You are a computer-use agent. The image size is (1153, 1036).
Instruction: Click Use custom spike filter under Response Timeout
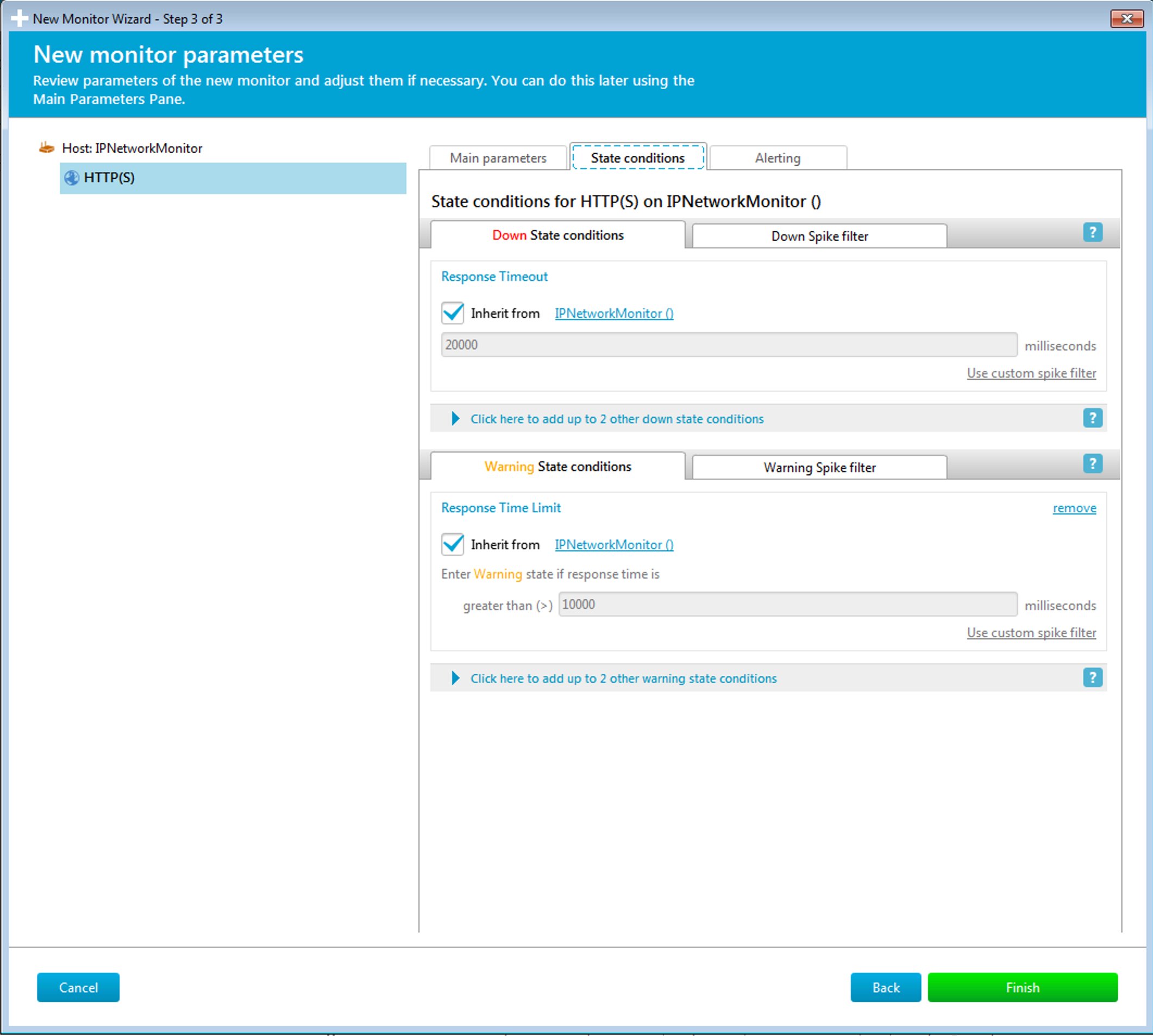[x=1031, y=373]
